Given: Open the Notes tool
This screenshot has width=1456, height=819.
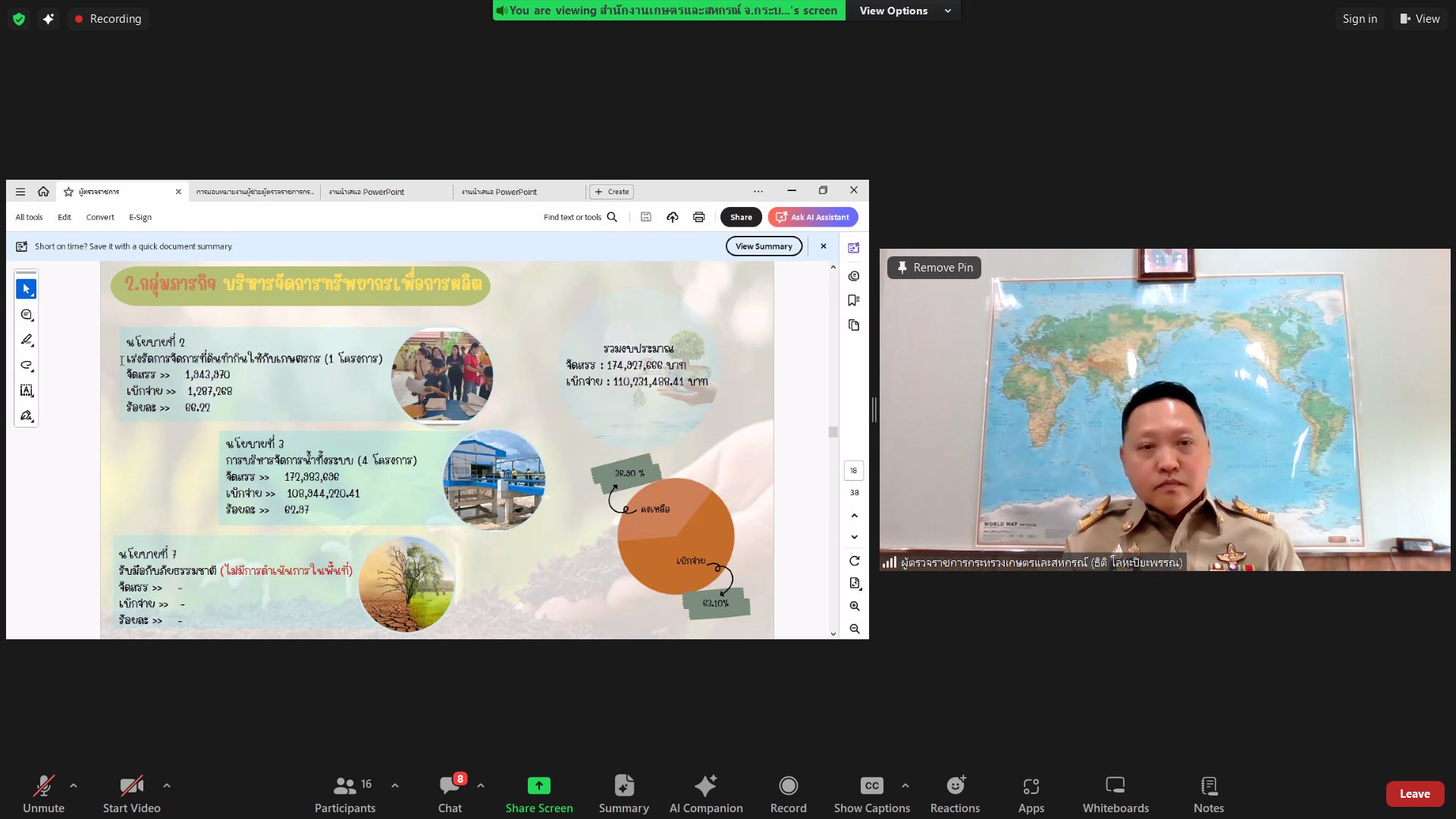Looking at the screenshot, I should click(x=1208, y=792).
